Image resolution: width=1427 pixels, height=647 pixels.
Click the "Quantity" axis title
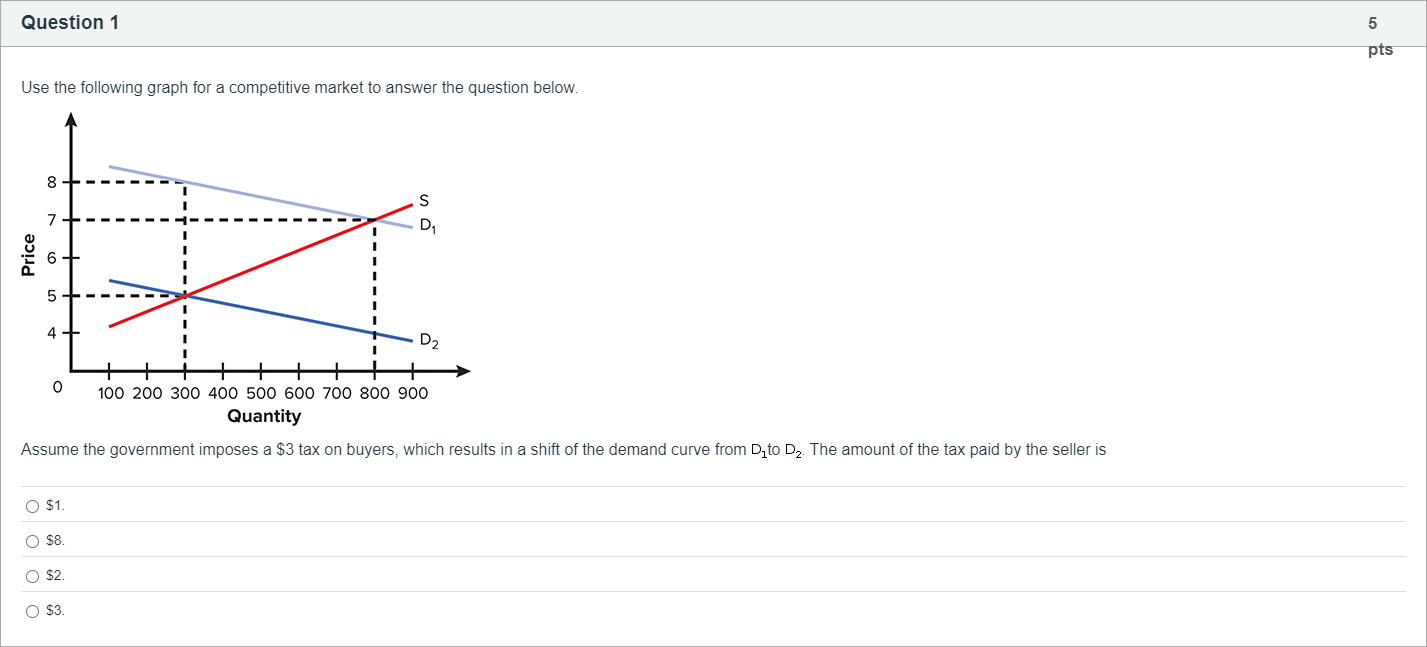264,416
